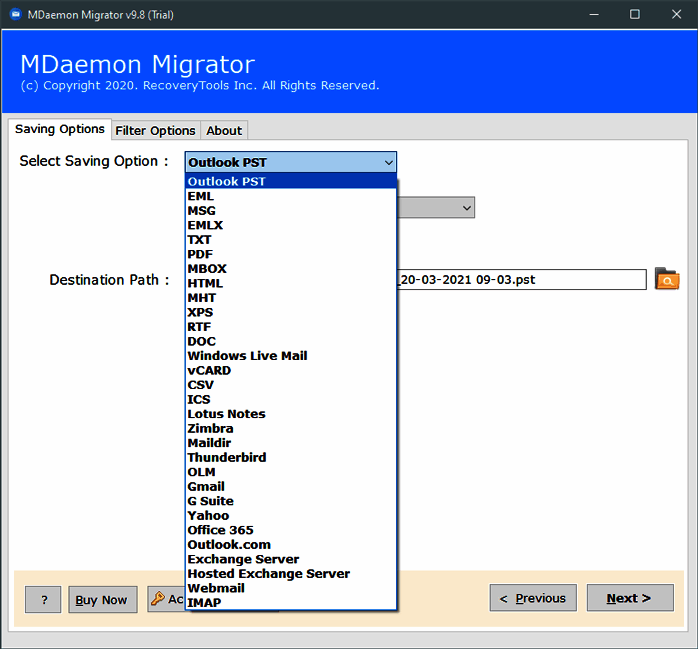Open the partially hidden gray dropdown below
Viewport: 698px width, 649px height.
(x=466, y=207)
